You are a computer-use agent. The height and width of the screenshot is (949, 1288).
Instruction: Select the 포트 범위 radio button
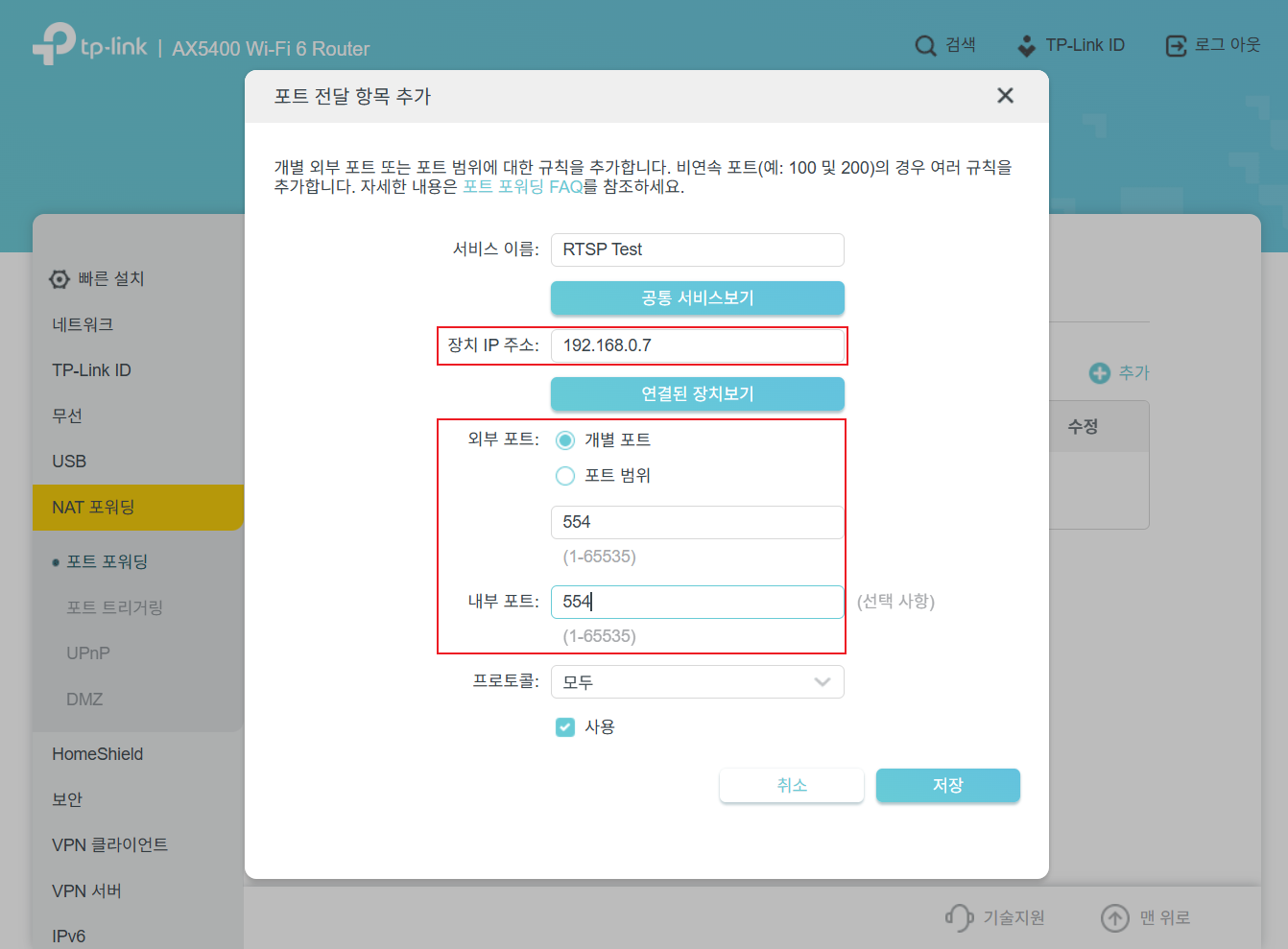click(565, 476)
